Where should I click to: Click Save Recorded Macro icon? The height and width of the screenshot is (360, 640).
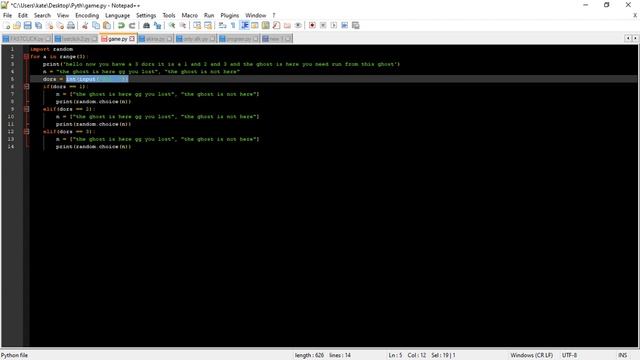(x=356, y=25)
